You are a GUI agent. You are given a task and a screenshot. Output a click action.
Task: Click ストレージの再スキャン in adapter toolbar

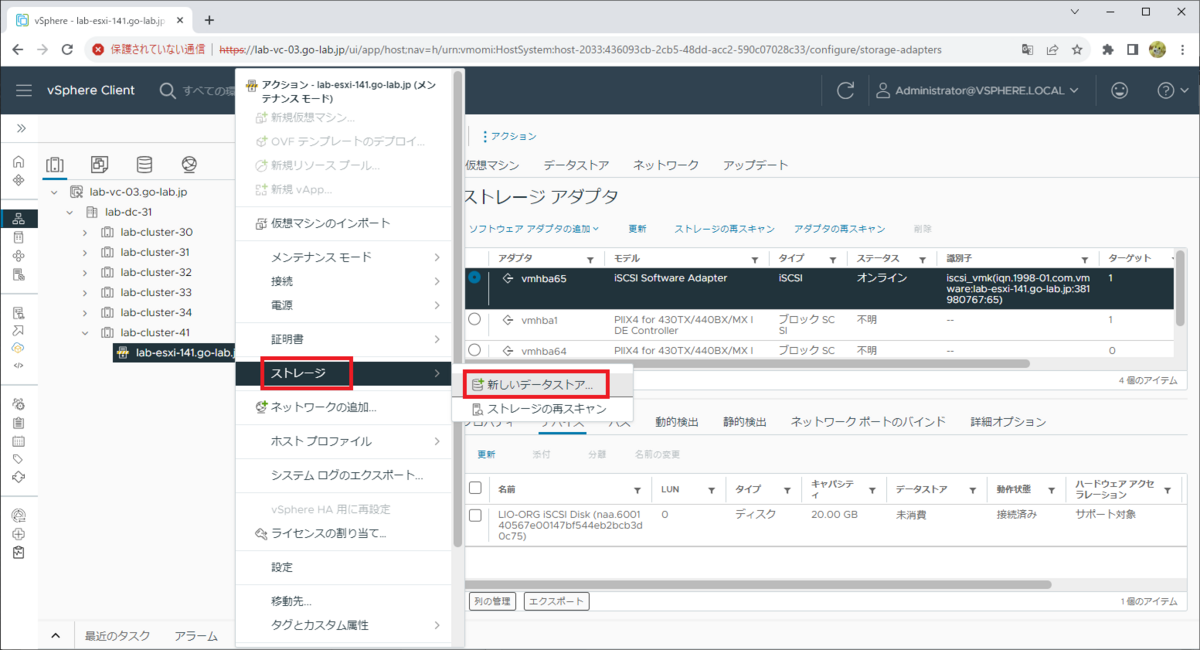click(x=724, y=229)
